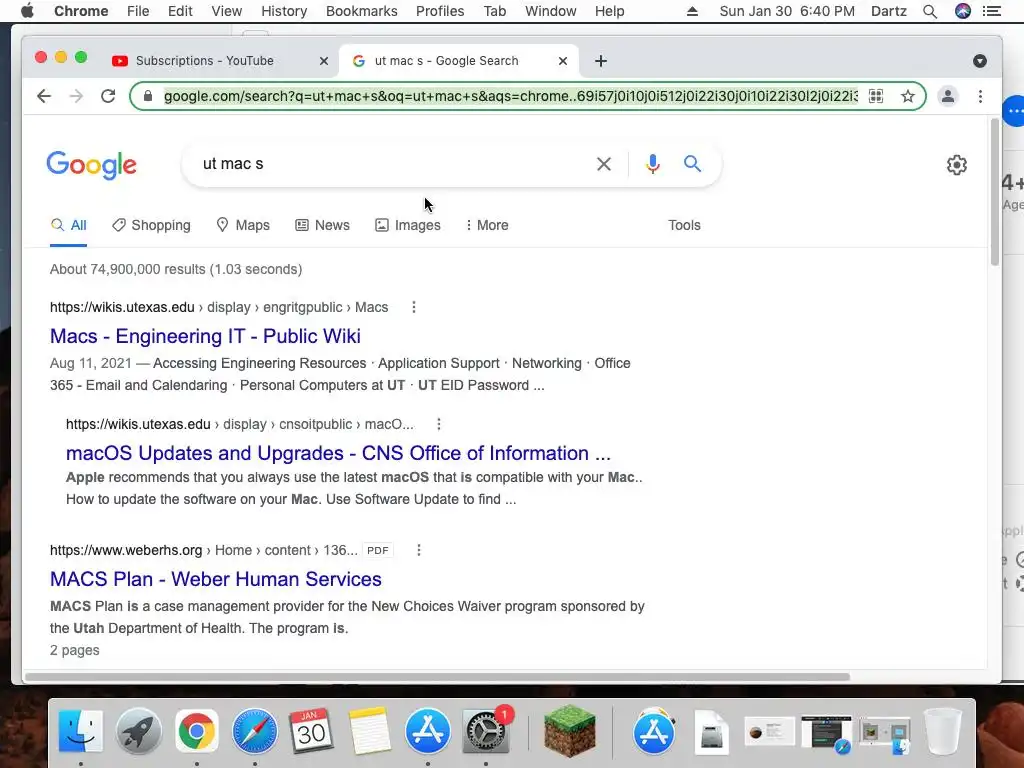The height and width of the screenshot is (768, 1024).
Task: Expand the More search categories dropdown
Action: (487, 225)
